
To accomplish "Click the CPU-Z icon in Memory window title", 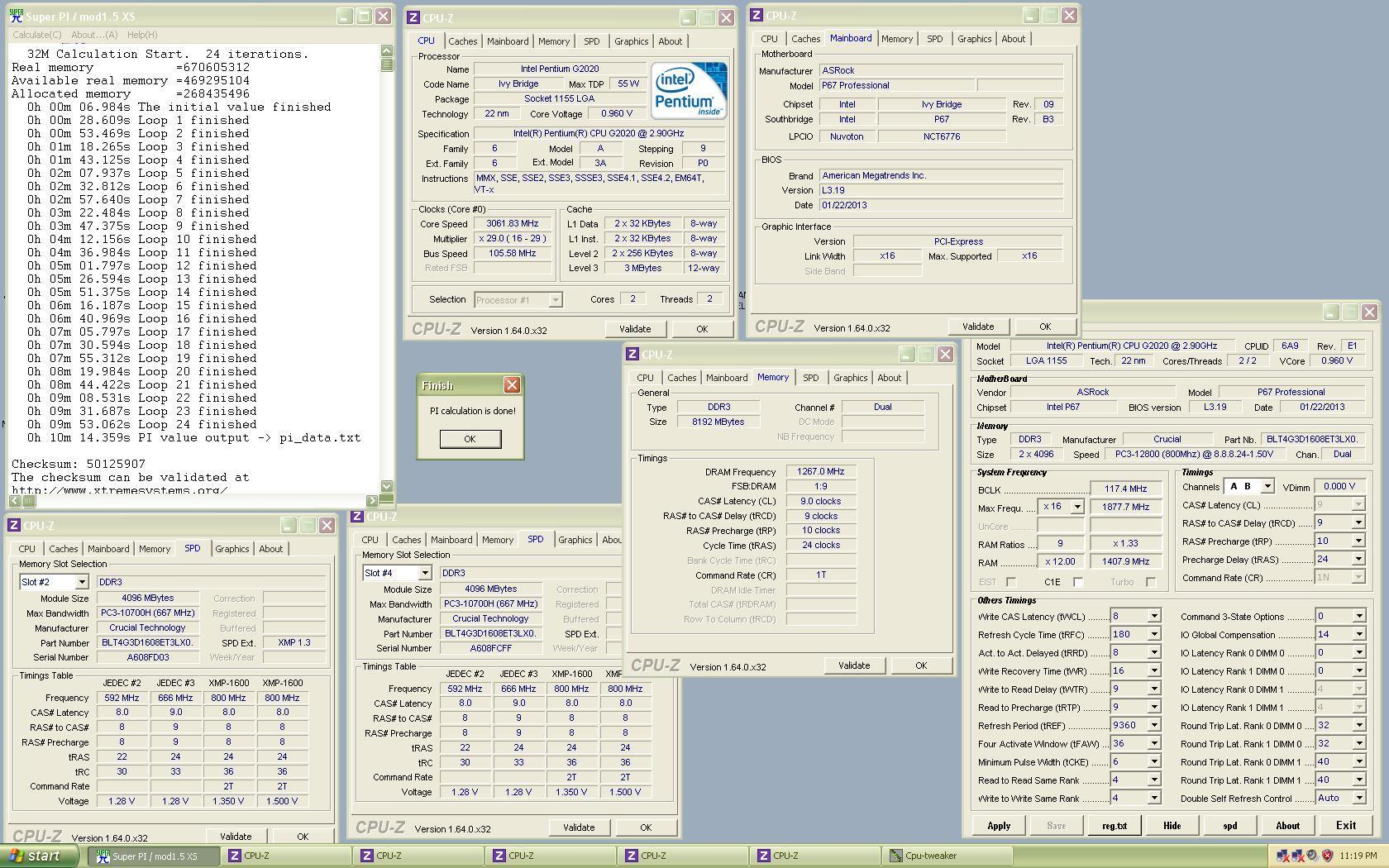I will pos(632,354).
